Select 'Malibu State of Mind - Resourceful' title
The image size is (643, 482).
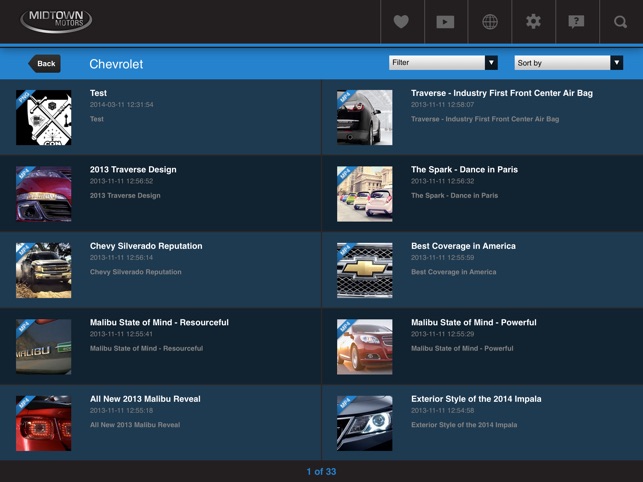pos(159,322)
